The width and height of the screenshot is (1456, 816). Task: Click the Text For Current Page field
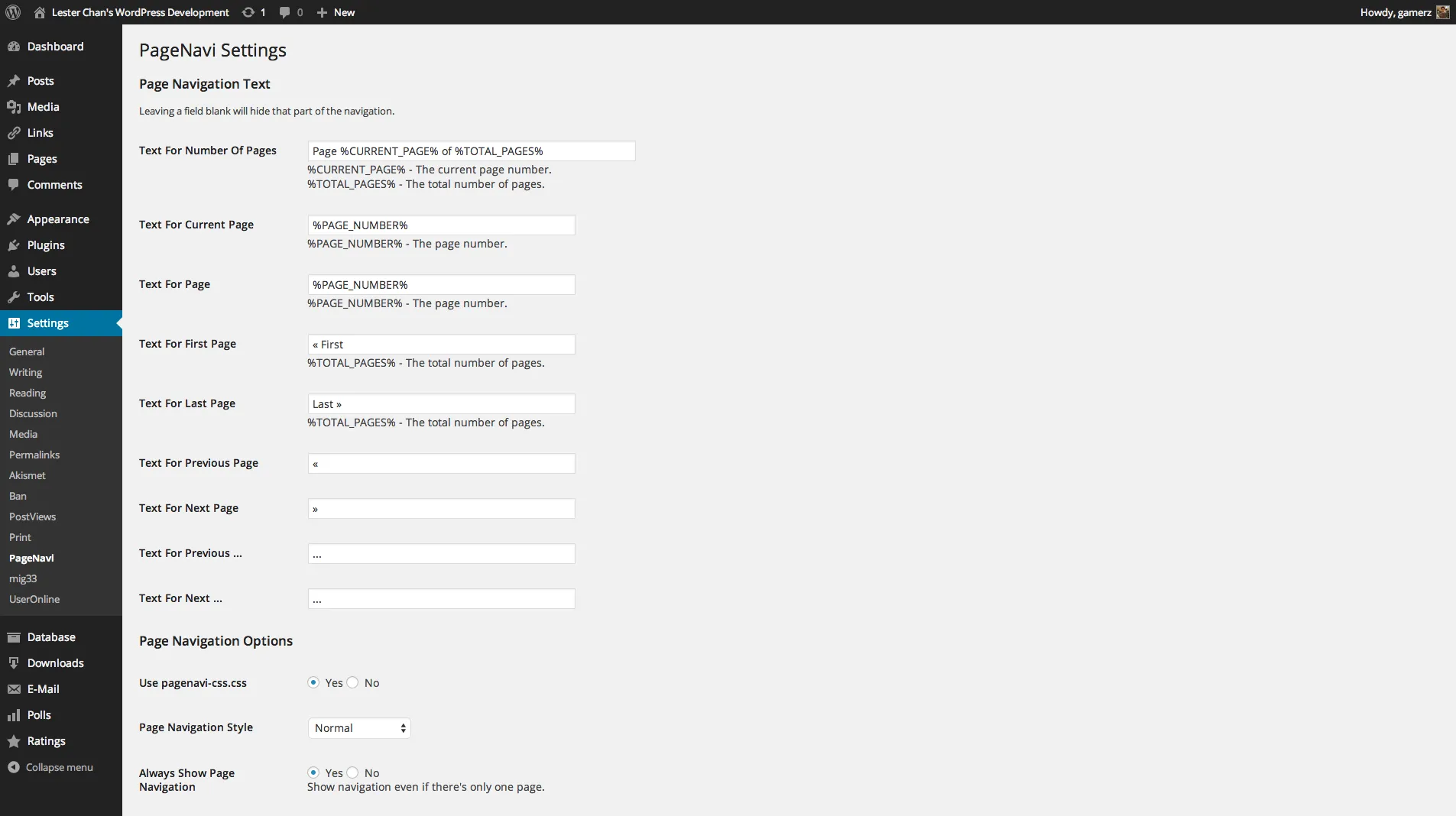tap(442, 225)
